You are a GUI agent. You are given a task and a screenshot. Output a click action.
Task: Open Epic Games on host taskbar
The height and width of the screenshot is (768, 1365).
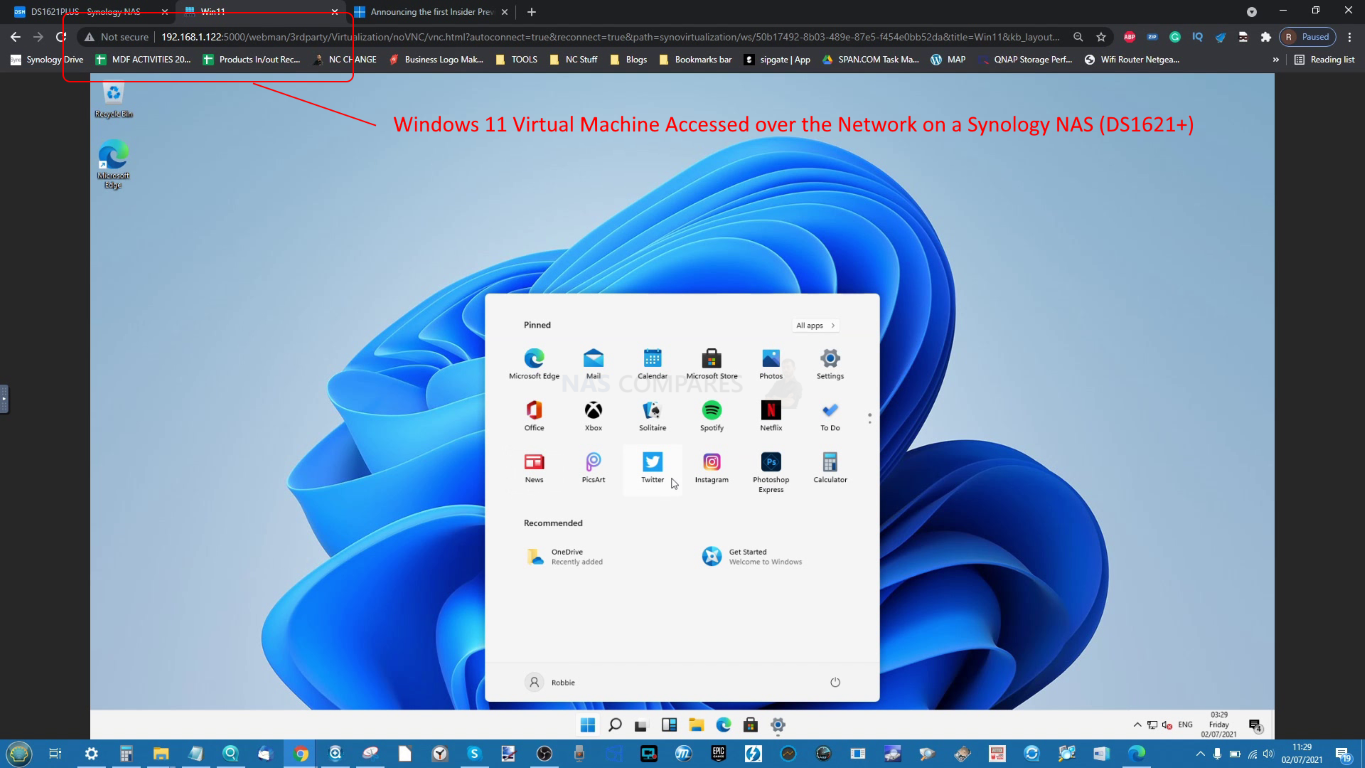coord(718,753)
